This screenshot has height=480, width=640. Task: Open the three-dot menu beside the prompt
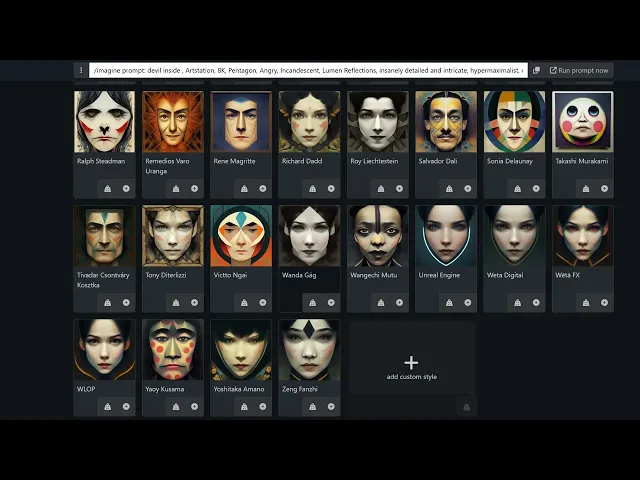point(81,71)
